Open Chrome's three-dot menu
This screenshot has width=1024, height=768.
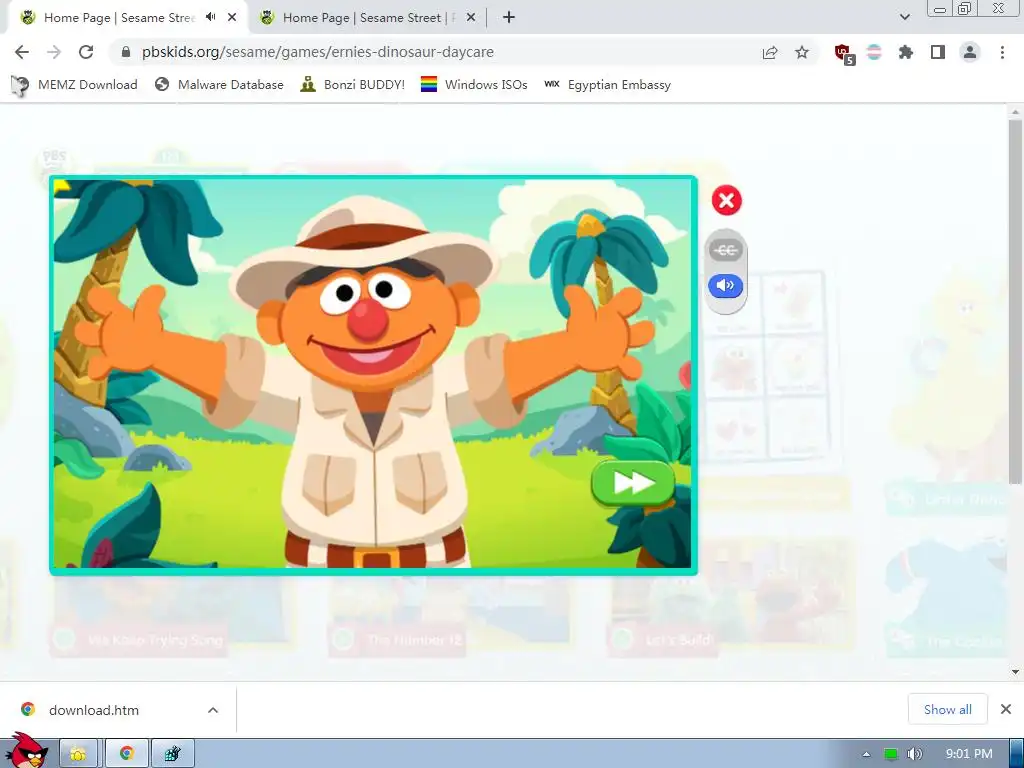(1002, 52)
